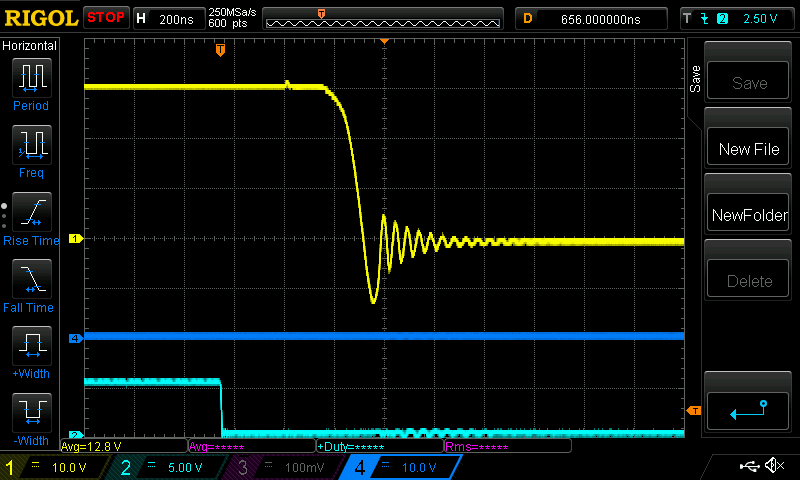Click the speaker mute icon
800x480 pixels.
pyautogui.click(x=773, y=466)
